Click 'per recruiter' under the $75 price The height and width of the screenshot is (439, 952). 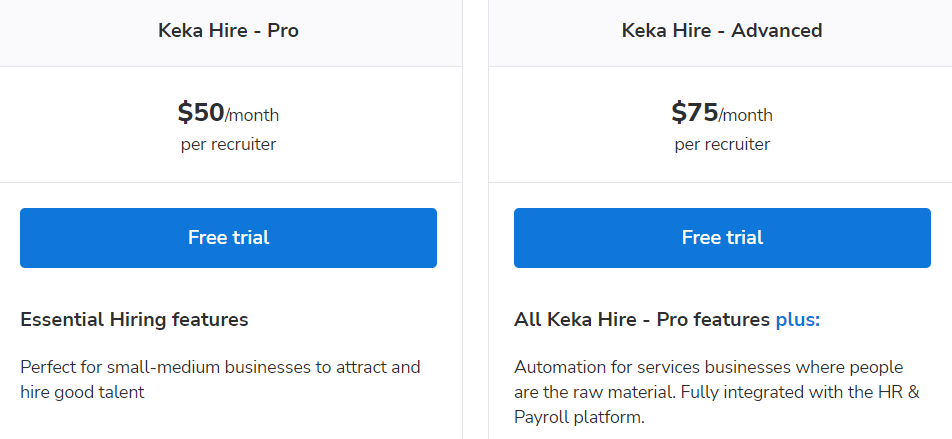coord(722,145)
